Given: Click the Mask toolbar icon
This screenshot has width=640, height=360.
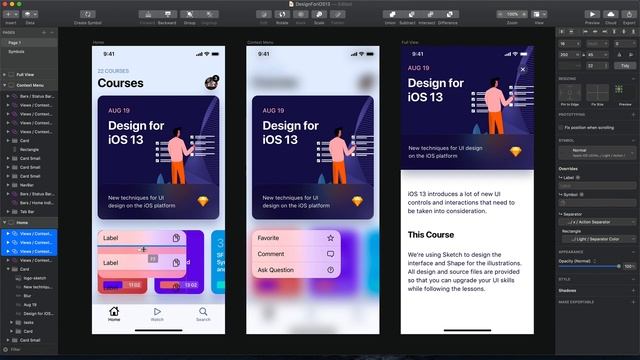Looking at the screenshot, I should 301,14.
